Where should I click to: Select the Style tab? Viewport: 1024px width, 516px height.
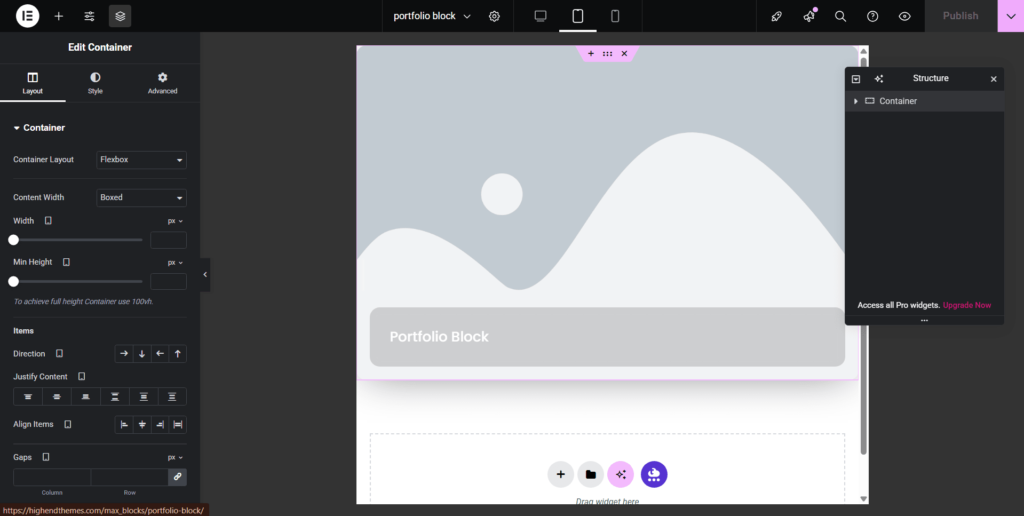[x=95, y=84]
